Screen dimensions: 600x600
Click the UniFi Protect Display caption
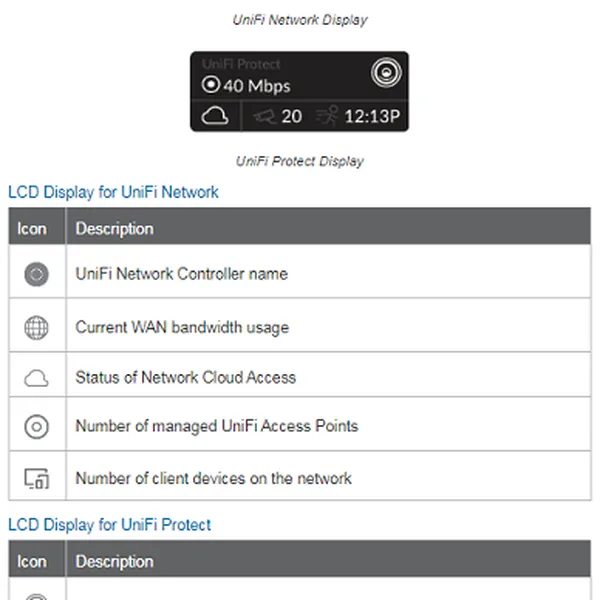click(x=300, y=161)
